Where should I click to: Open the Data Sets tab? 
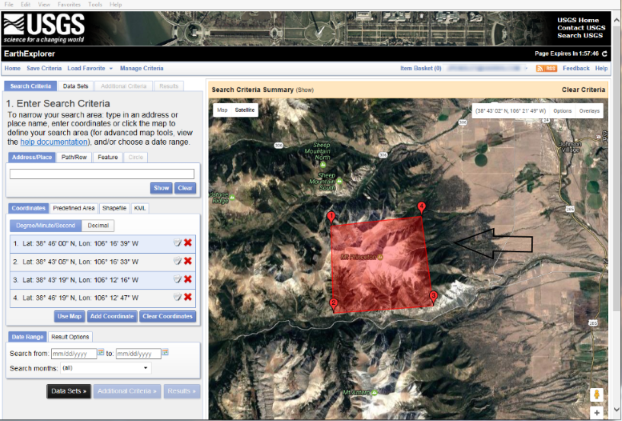[75, 88]
